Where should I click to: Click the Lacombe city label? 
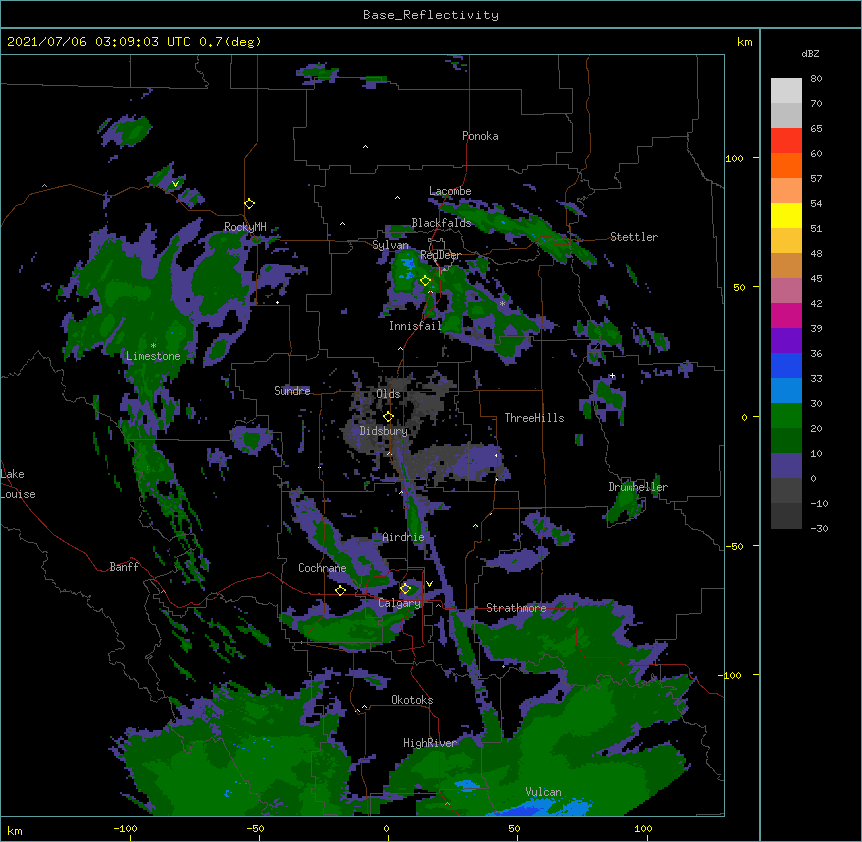(450, 191)
